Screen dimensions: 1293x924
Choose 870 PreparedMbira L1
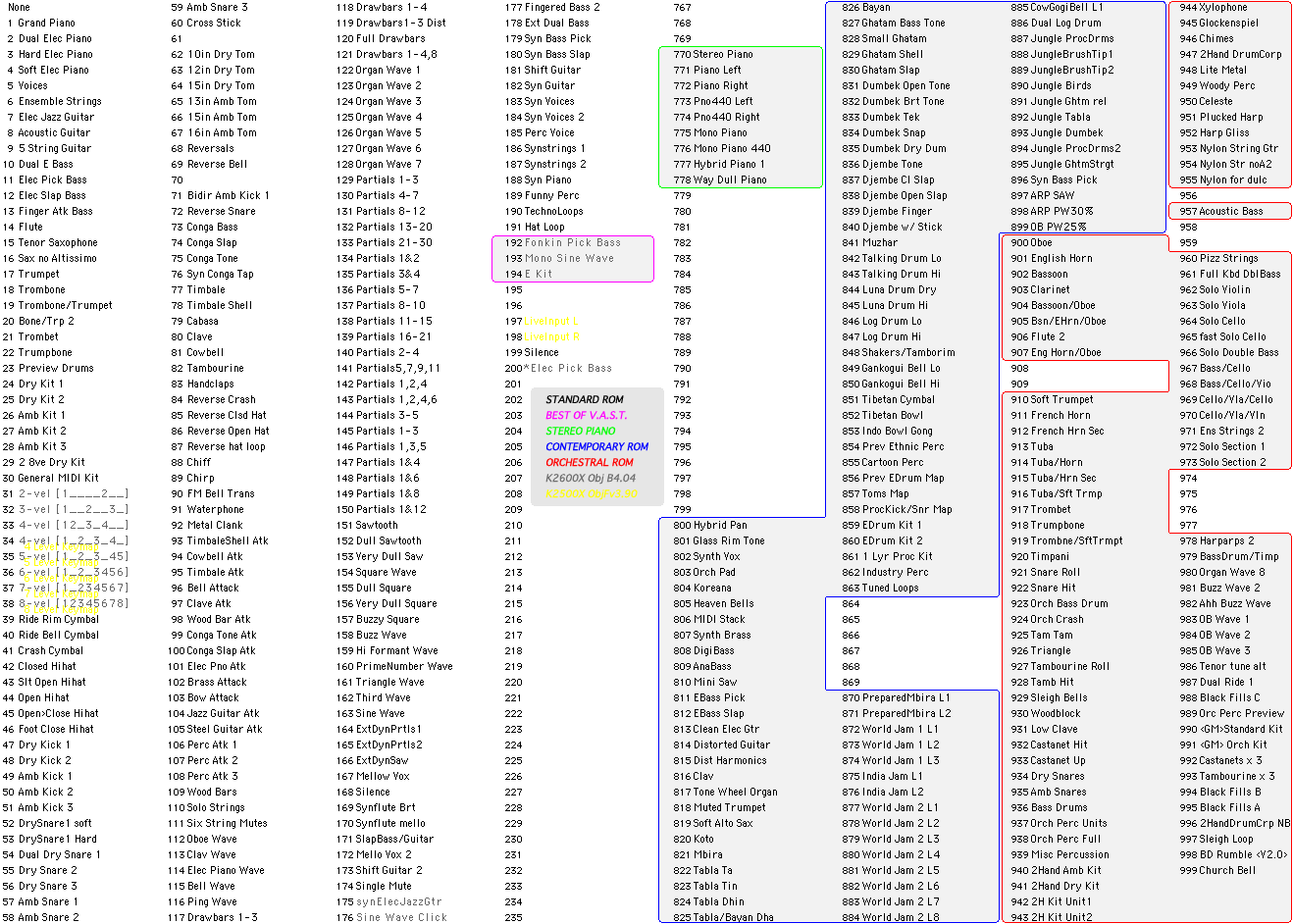[x=897, y=697]
